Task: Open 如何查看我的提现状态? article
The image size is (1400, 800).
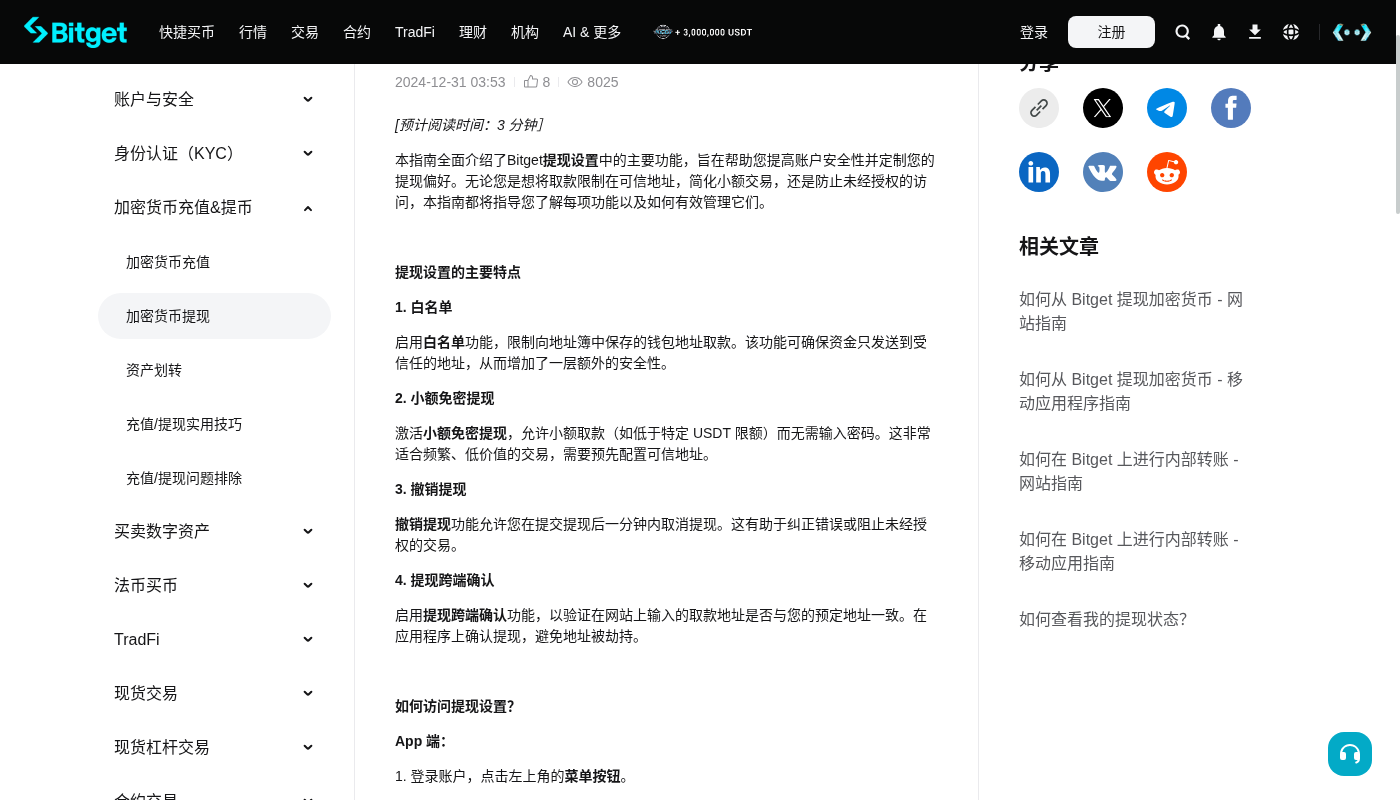Action: click(1103, 619)
